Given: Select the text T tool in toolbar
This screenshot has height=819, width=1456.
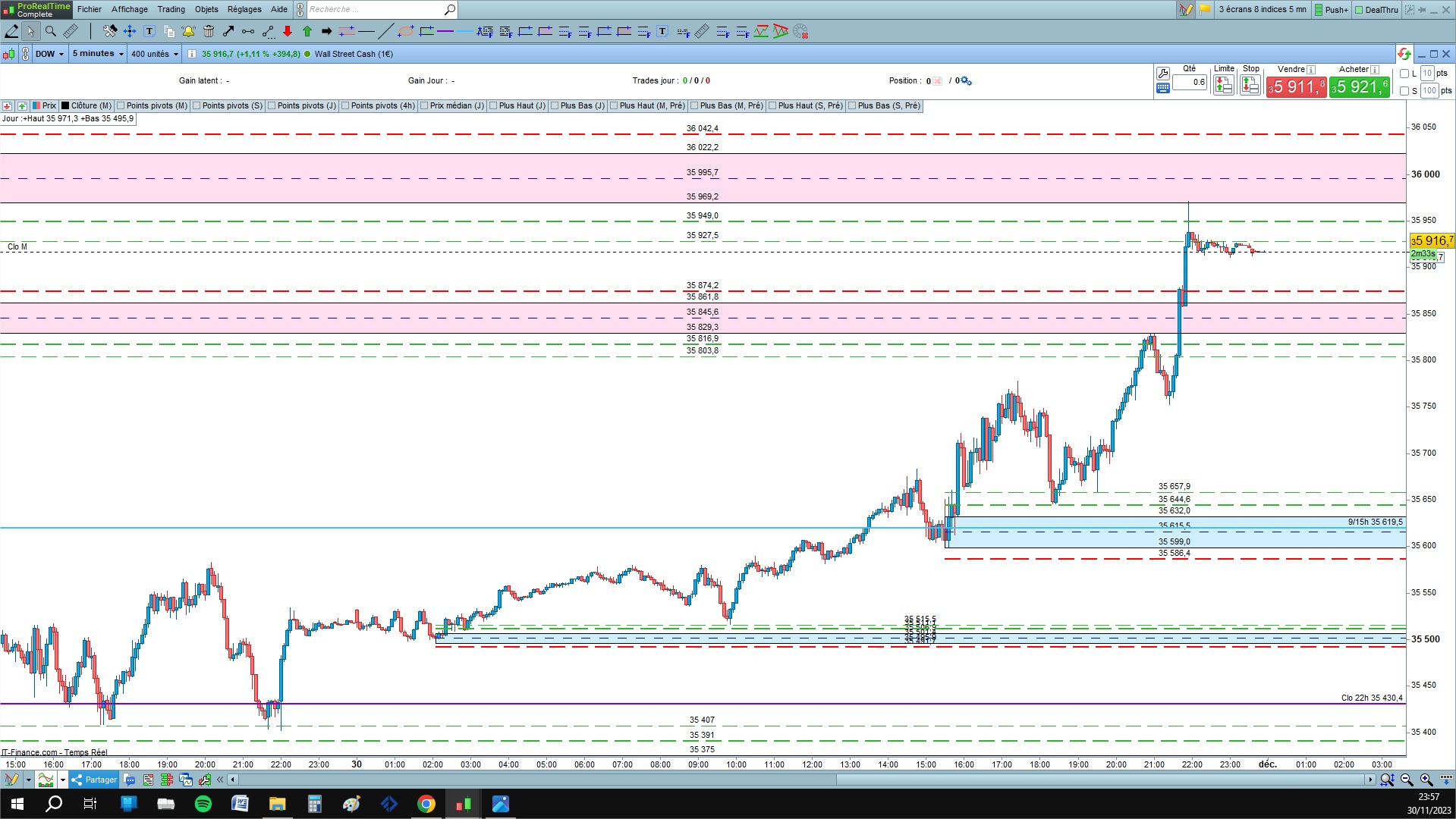Looking at the screenshot, I should click(x=149, y=31).
